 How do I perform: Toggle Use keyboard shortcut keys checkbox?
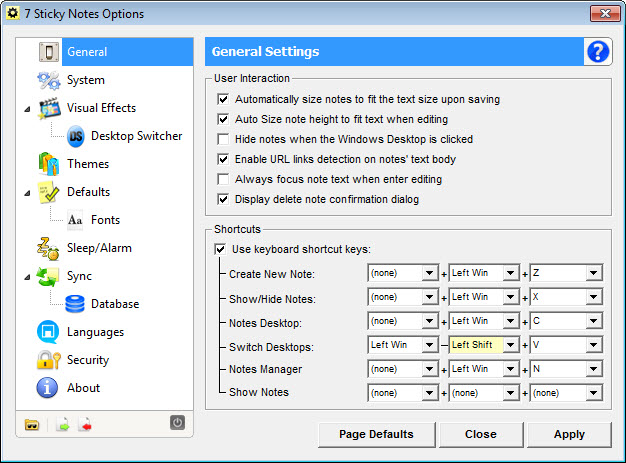[x=220, y=249]
